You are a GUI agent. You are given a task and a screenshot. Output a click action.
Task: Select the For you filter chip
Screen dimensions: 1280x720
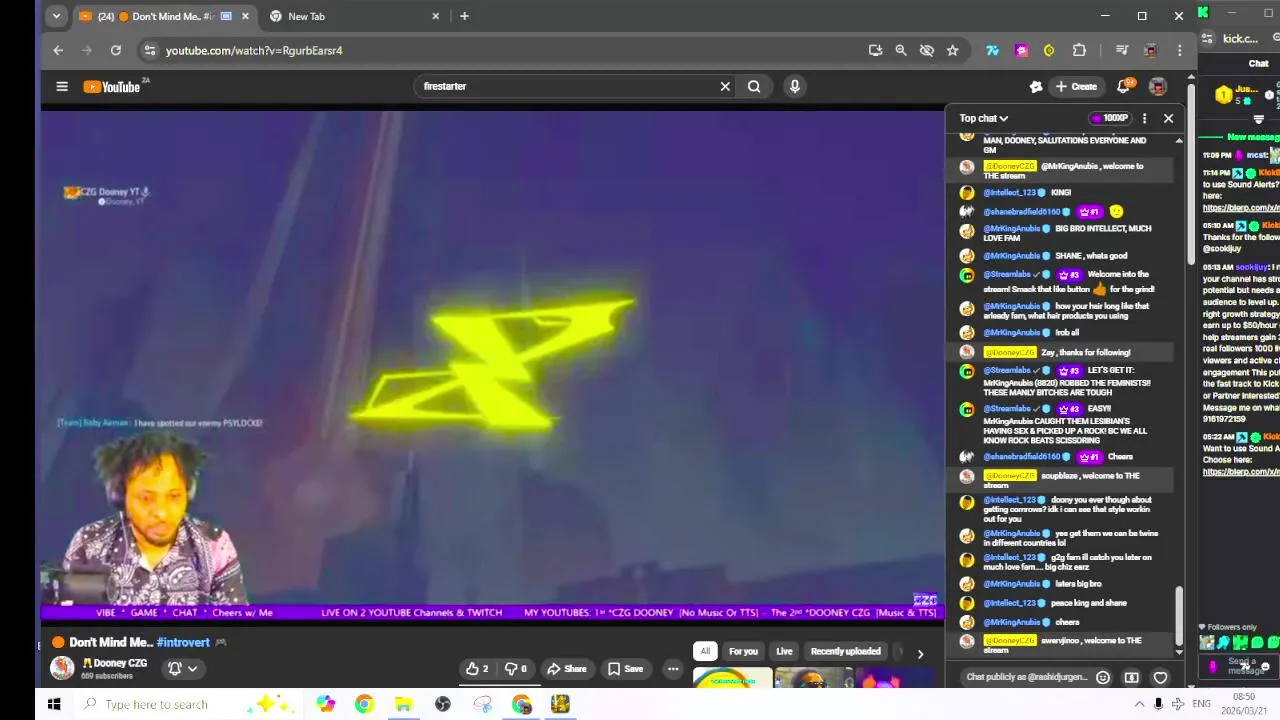click(x=743, y=651)
